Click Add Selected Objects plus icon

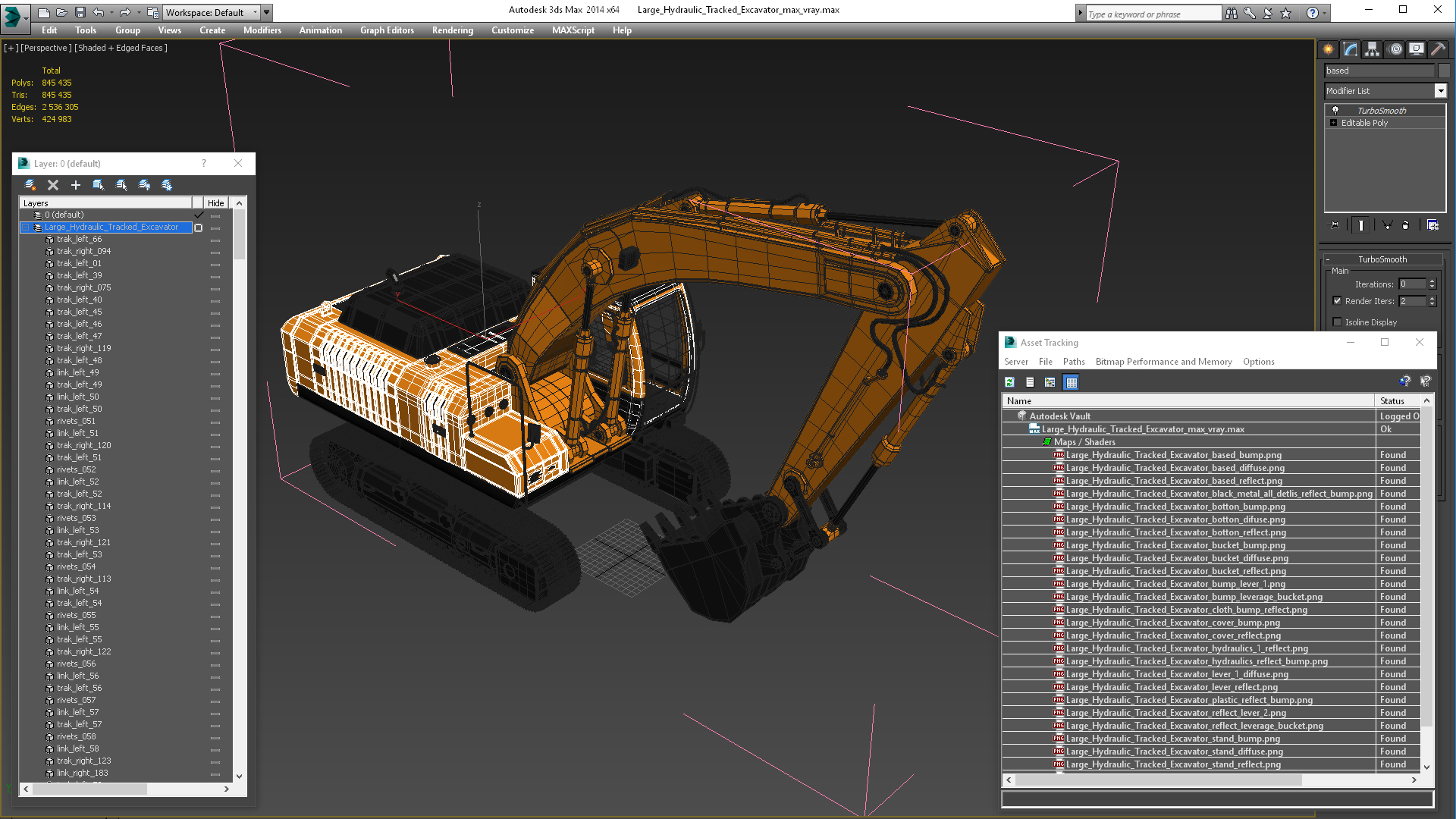pos(76,185)
